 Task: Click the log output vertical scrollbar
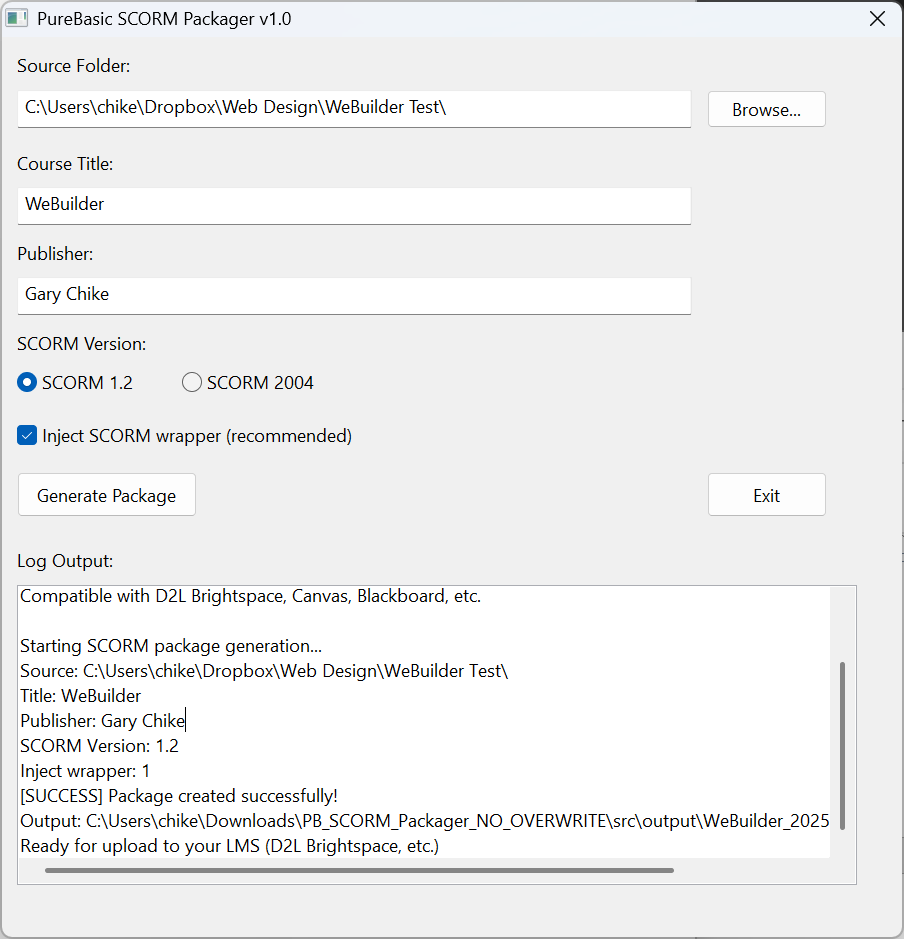[843, 744]
